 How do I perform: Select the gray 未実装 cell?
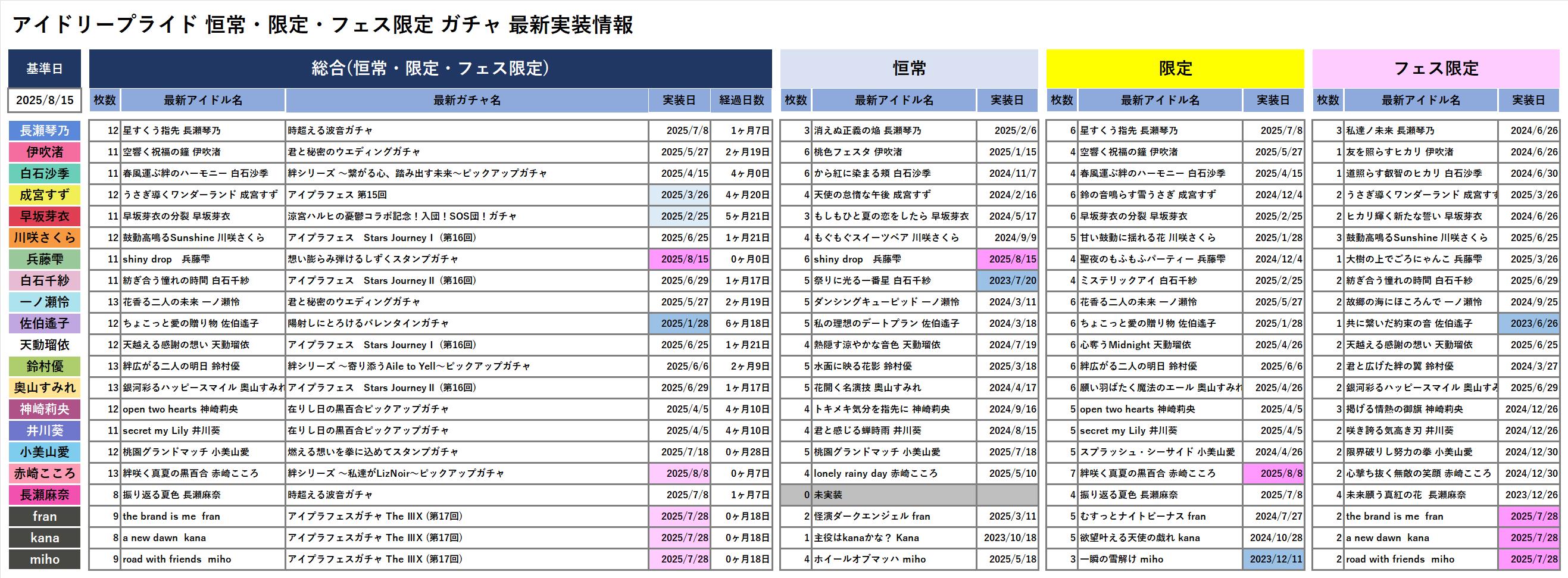pyautogui.click(x=894, y=495)
